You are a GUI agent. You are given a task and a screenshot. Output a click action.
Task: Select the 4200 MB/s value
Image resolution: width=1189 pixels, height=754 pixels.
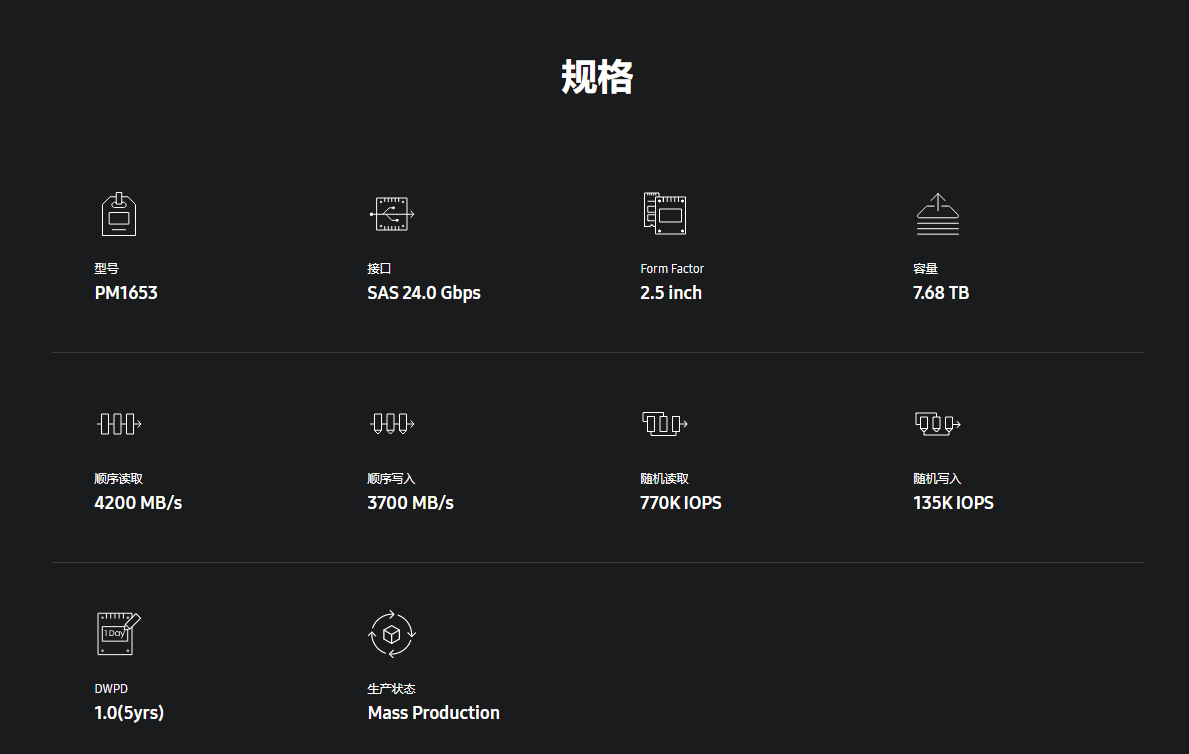click(x=138, y=503)
